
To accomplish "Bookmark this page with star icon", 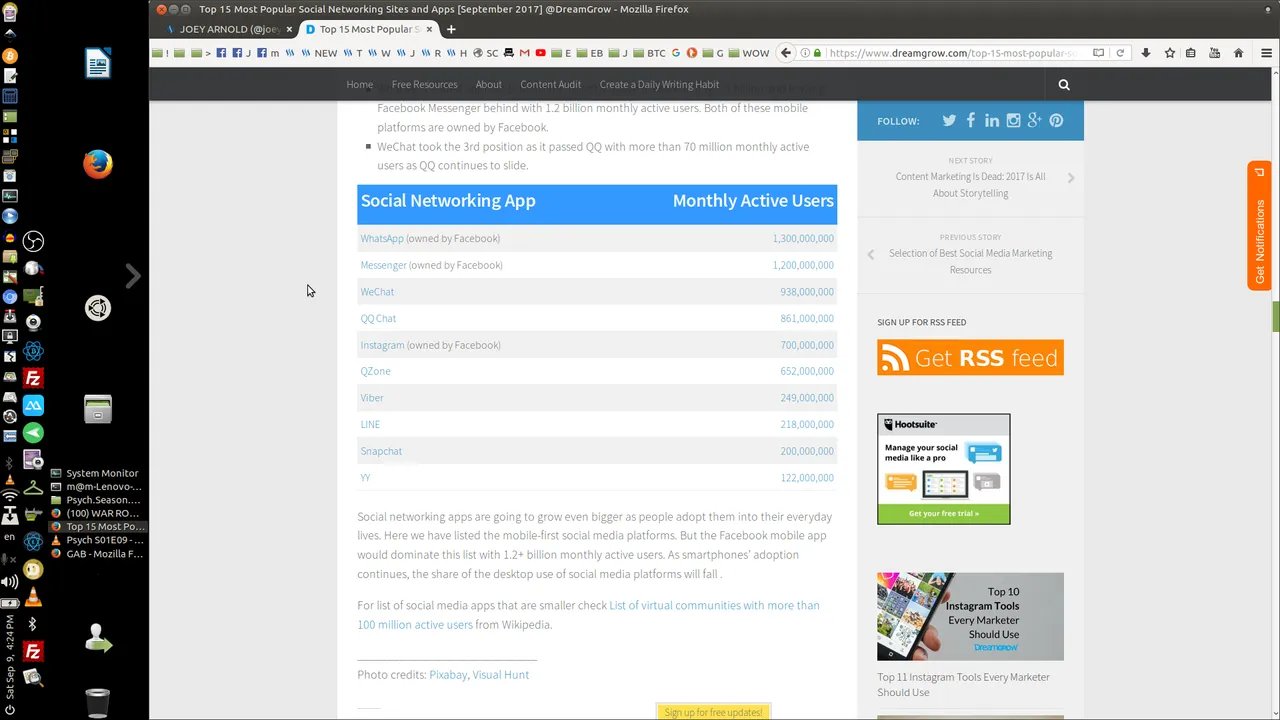I will [1169, 53].
